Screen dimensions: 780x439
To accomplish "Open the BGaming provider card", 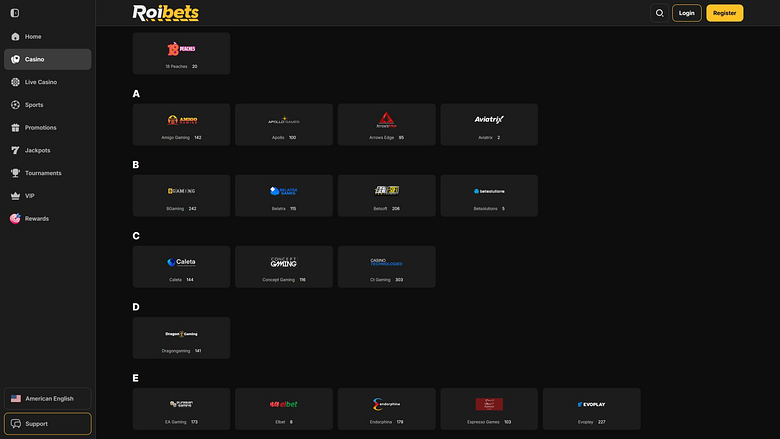I will click(x=182, y=196).
